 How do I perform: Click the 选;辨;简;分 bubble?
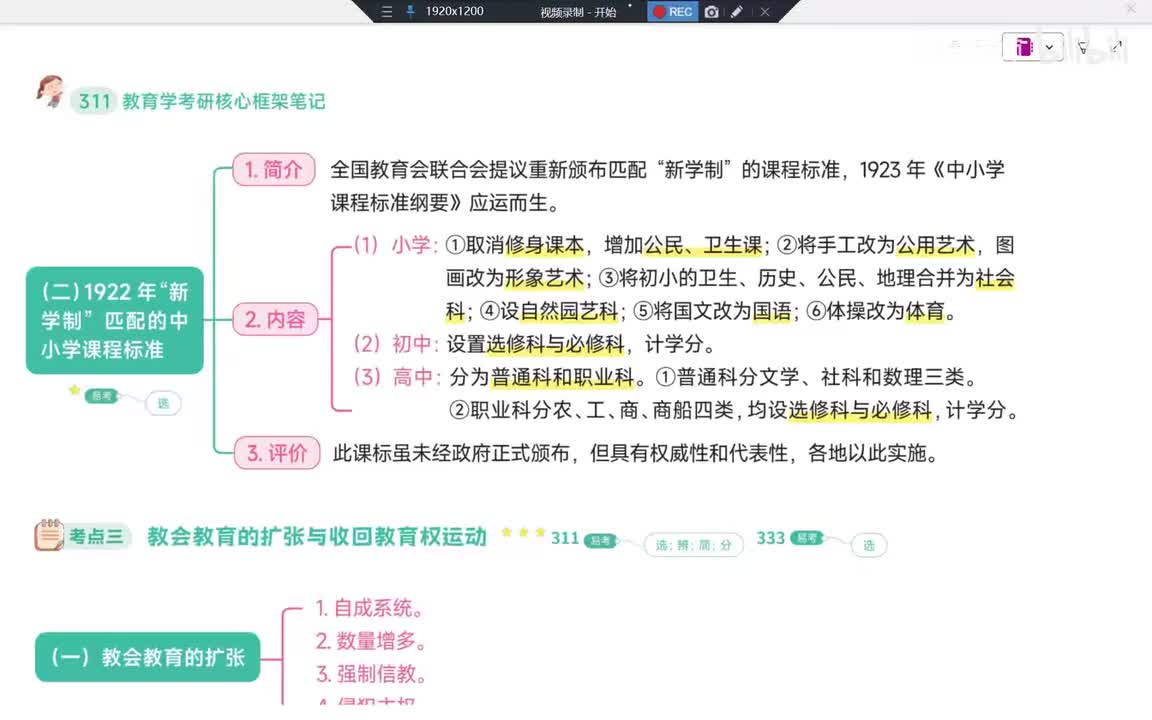pos(694,545)
